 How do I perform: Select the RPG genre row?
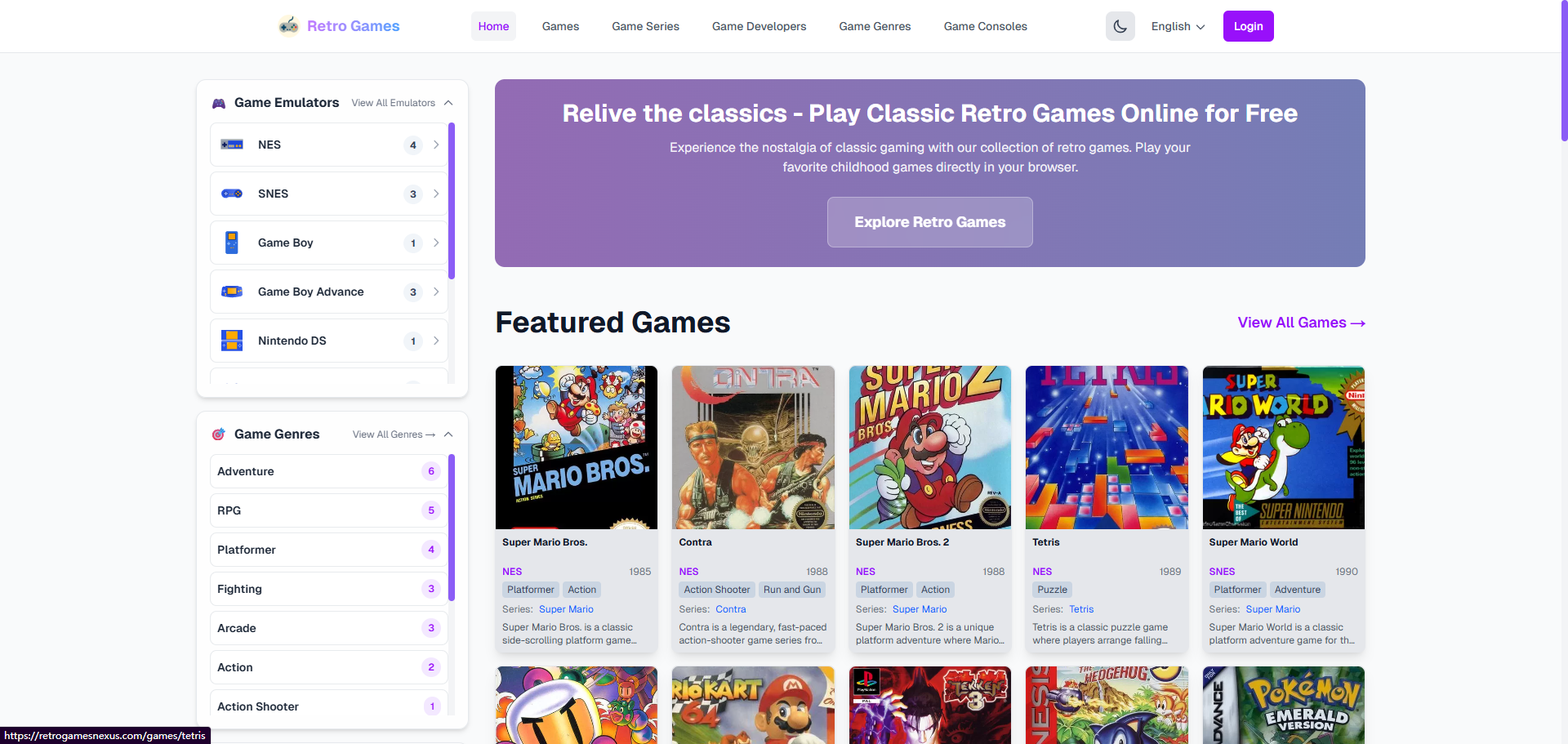pyautogui.click(x=328, y=510)
